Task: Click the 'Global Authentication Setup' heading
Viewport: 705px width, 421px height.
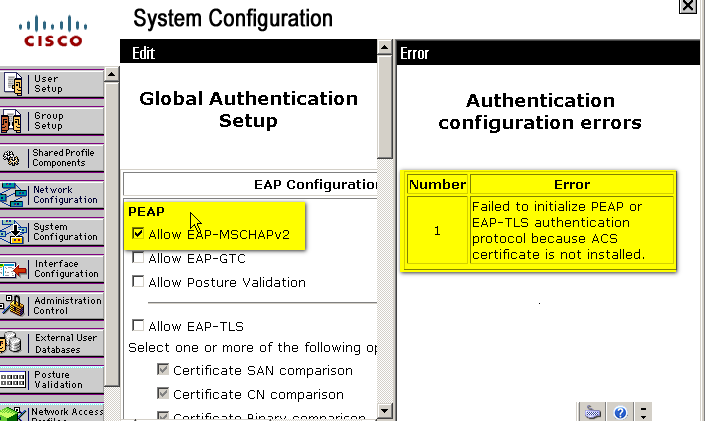Action: pos(248,109)
